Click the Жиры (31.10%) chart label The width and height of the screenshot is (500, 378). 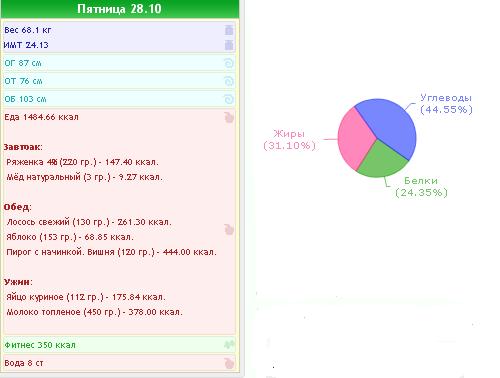pyautogui.click(x=289, y=140)
